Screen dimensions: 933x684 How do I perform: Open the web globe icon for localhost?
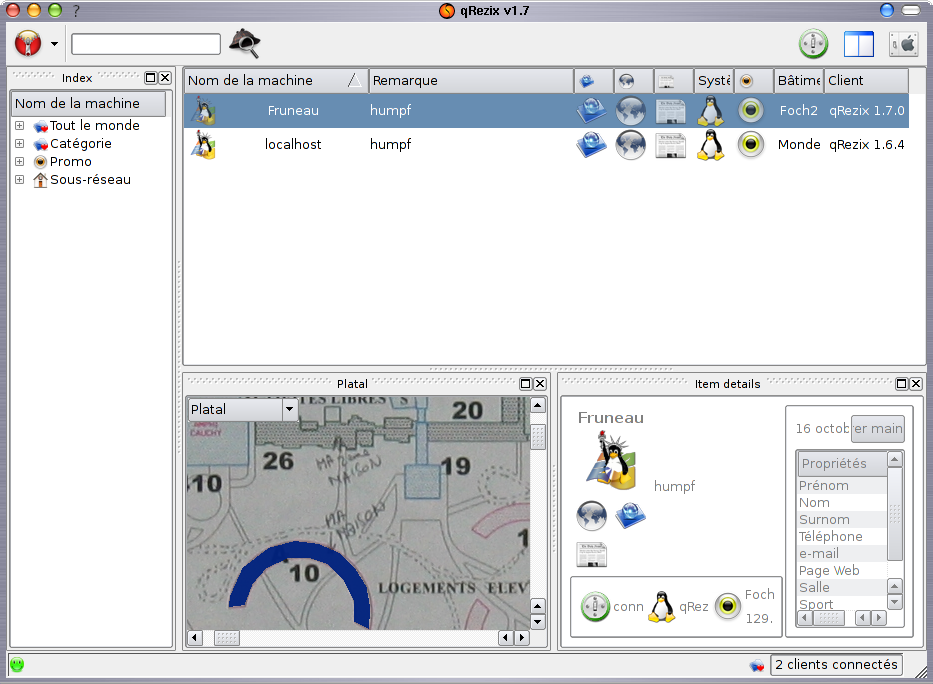(631, 145)
